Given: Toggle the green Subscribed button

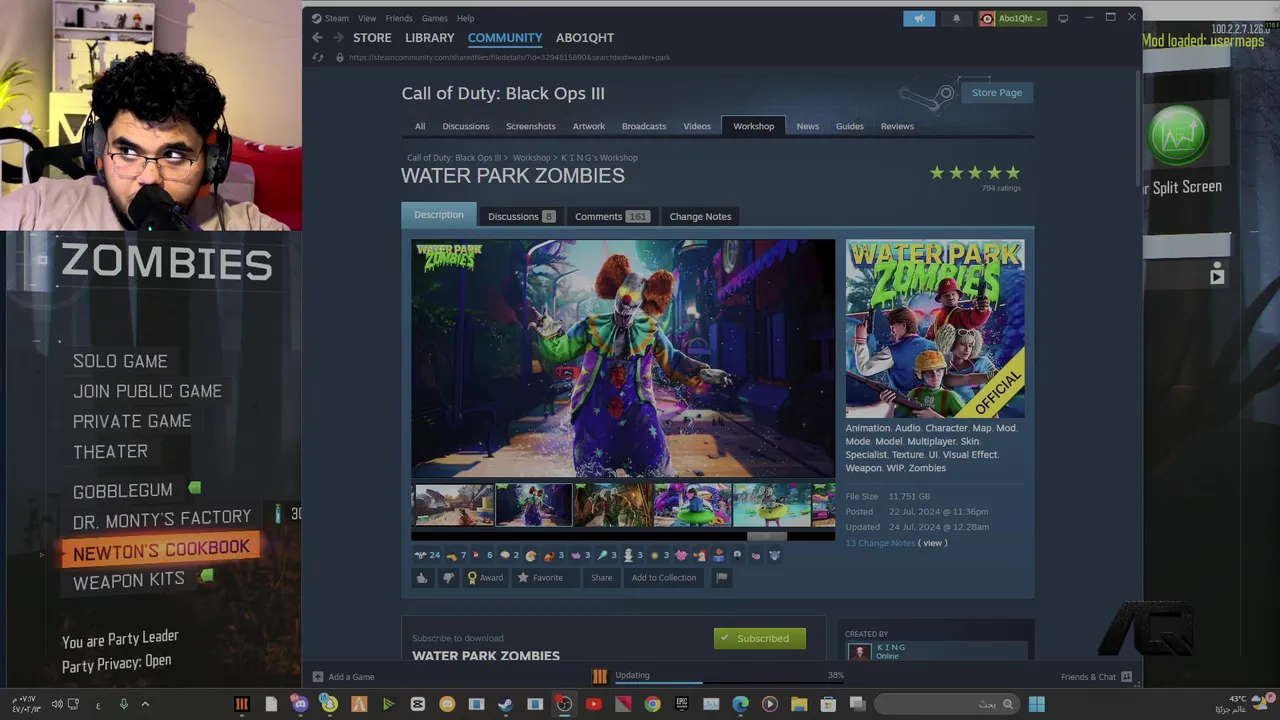Looking at the screenshot, I should [760, 638].
